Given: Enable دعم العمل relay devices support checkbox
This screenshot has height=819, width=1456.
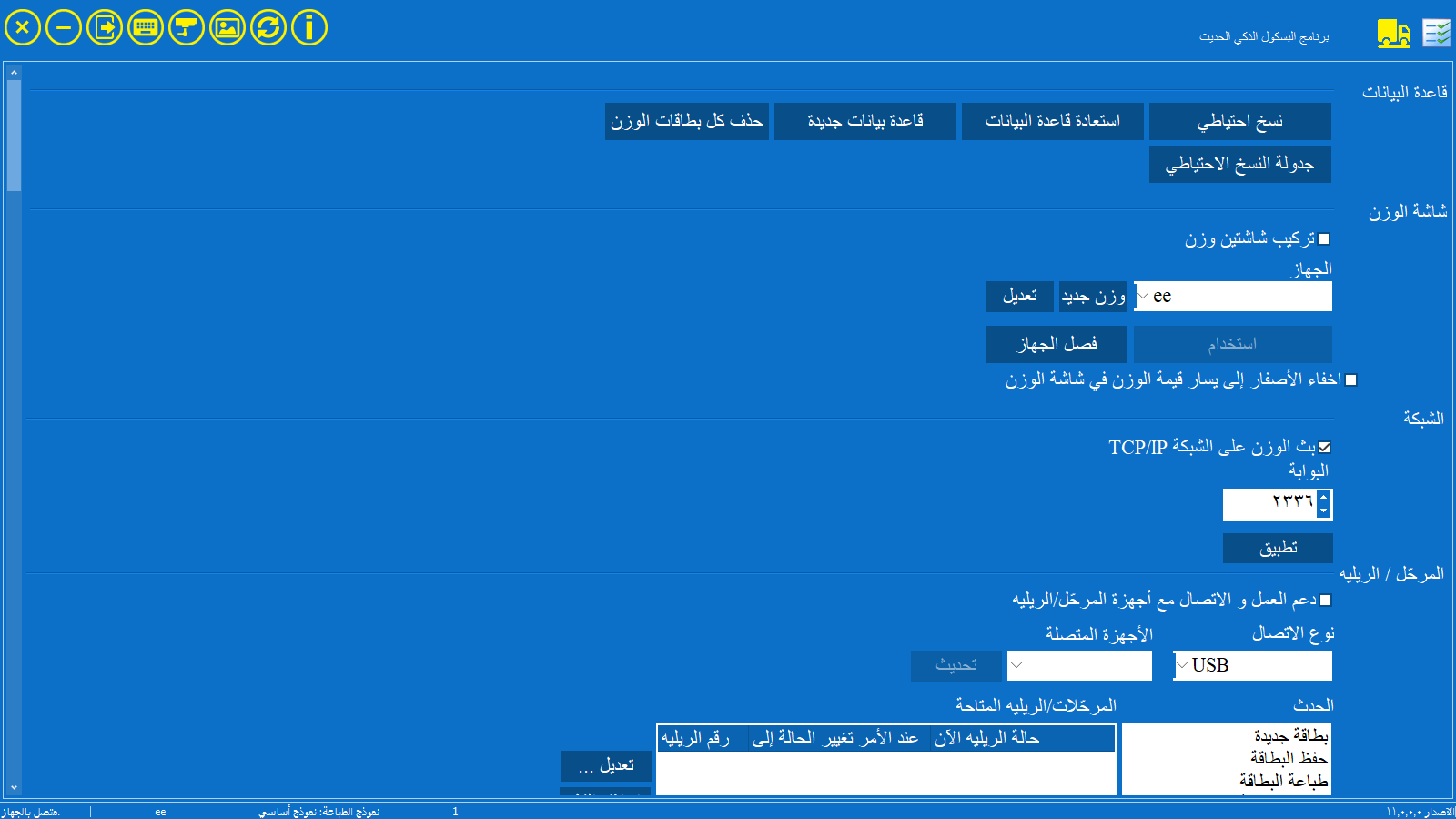Looking at the screenshot, I should [1325, 601].
